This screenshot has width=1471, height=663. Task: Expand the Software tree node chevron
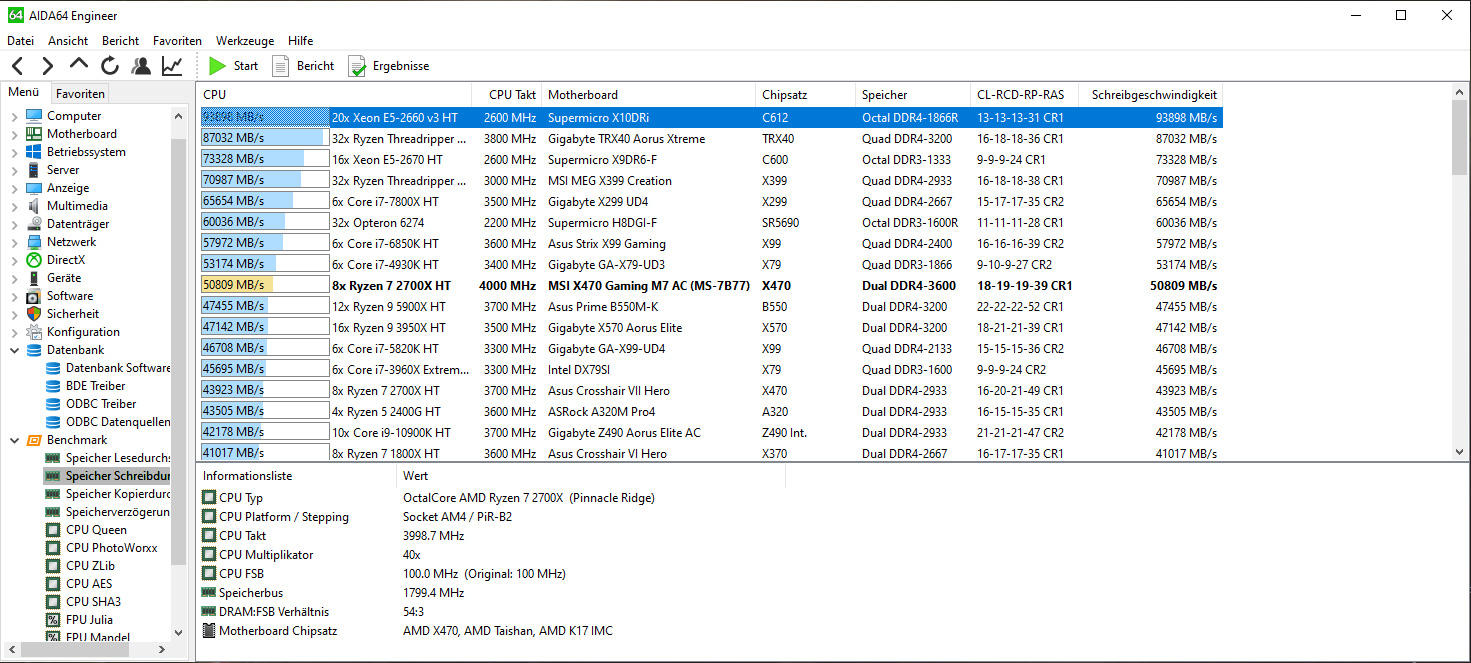(x=14, y=296)
